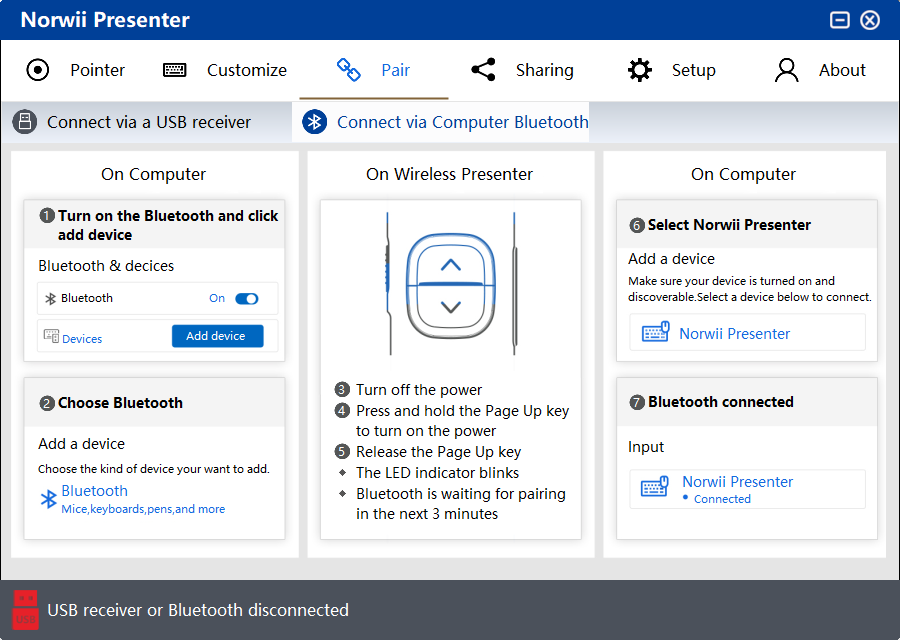This screenshot has height=640, width=900.
Task: Click "USB receiver or Bluetooth disconnected" status
Action: point(198,610)
